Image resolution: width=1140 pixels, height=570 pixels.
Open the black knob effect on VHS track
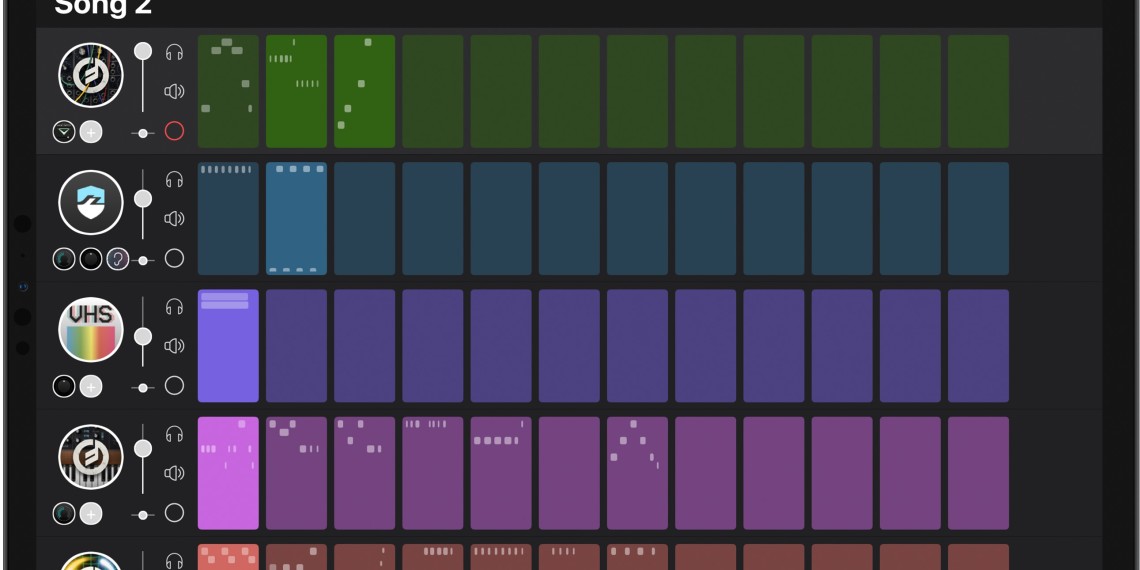click(64, 386)
